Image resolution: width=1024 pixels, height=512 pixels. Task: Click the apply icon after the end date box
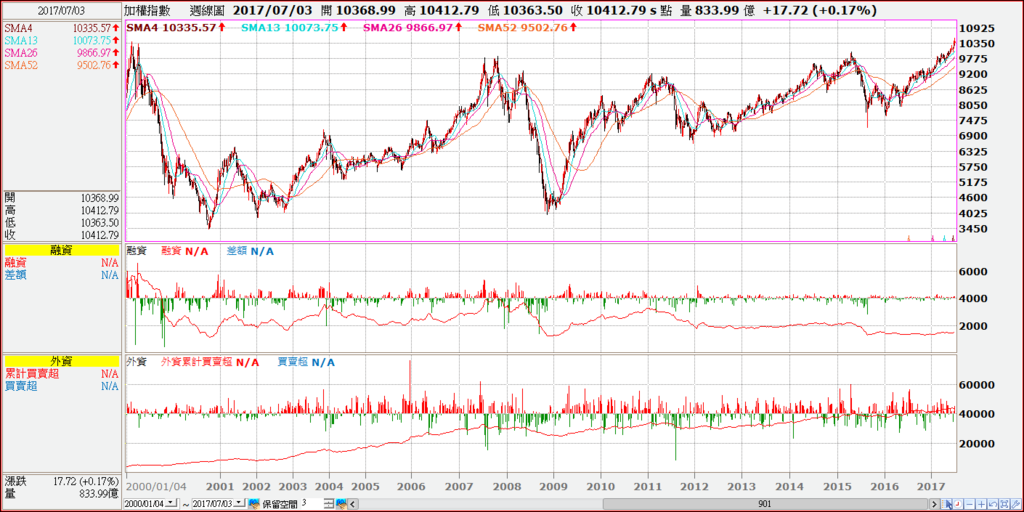tap(253, 504)
